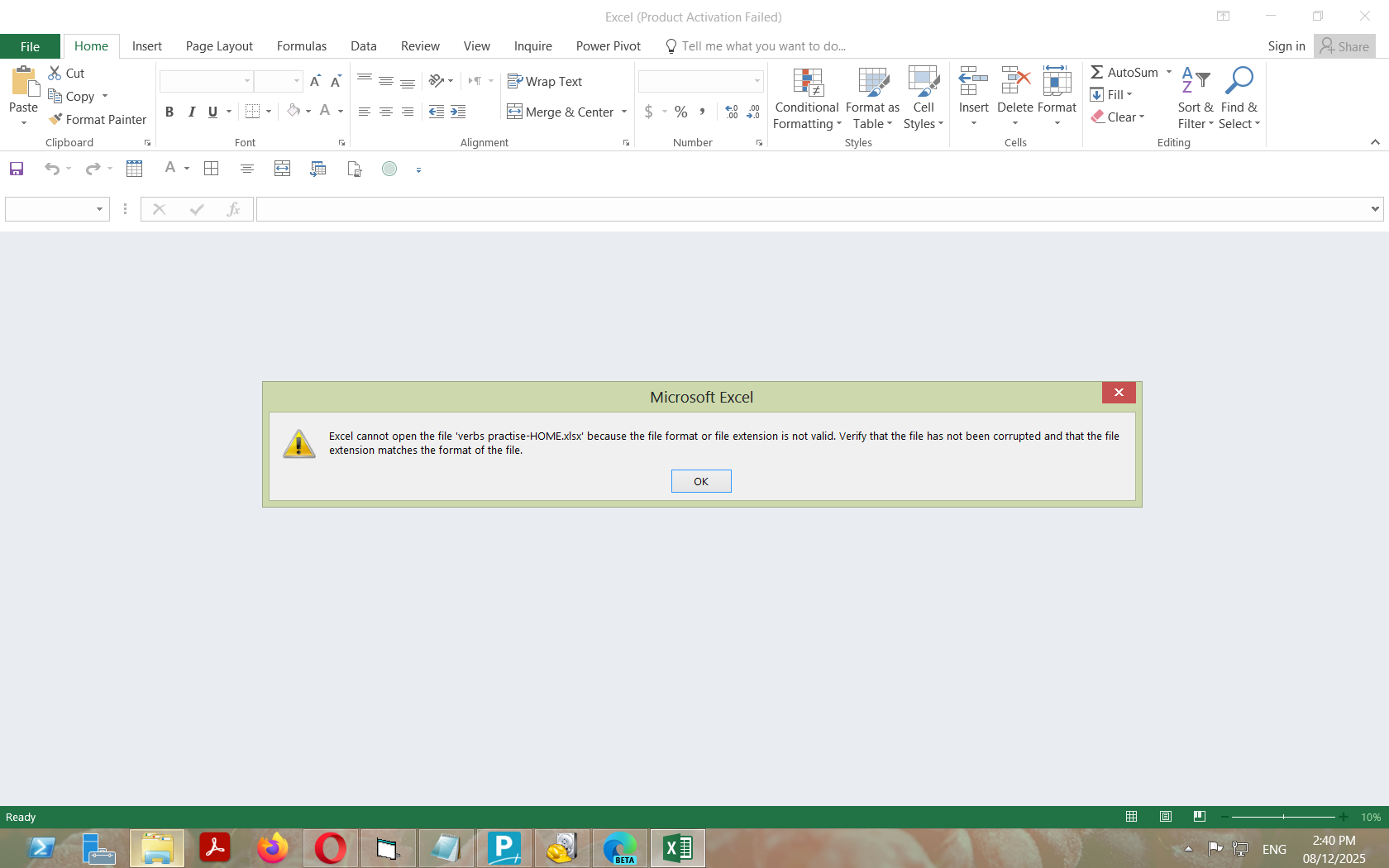Increase font size with the larger A icon
1389x868 pixels.
pos(315,81)
